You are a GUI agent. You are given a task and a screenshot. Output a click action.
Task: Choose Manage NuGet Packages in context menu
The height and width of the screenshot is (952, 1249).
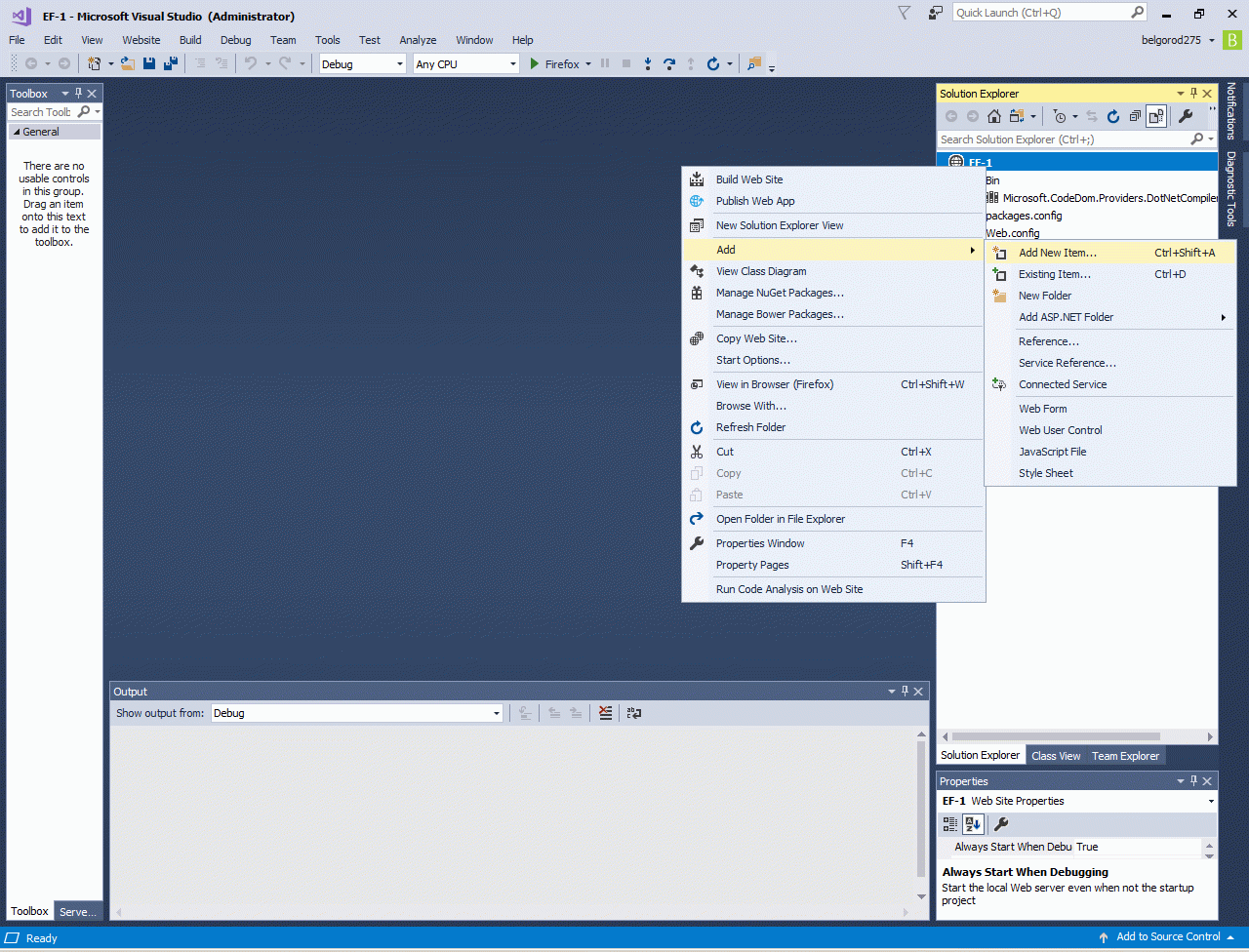(x=833, y=293)
